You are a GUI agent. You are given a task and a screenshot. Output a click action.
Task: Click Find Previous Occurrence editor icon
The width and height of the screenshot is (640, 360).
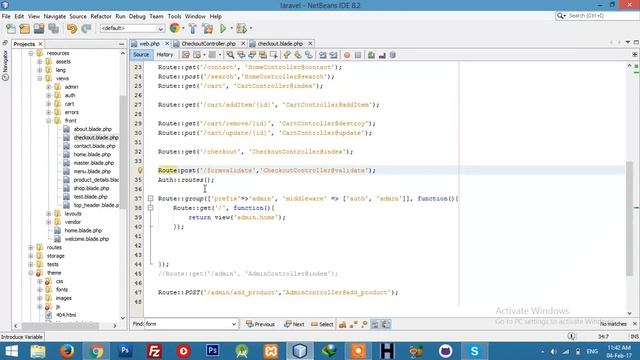(241, 55)
